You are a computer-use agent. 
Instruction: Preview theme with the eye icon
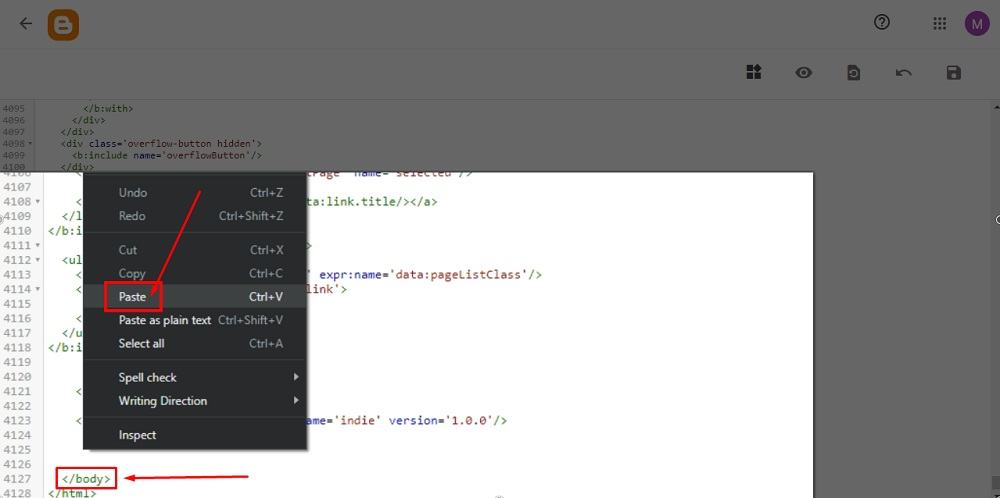point(804,73)
